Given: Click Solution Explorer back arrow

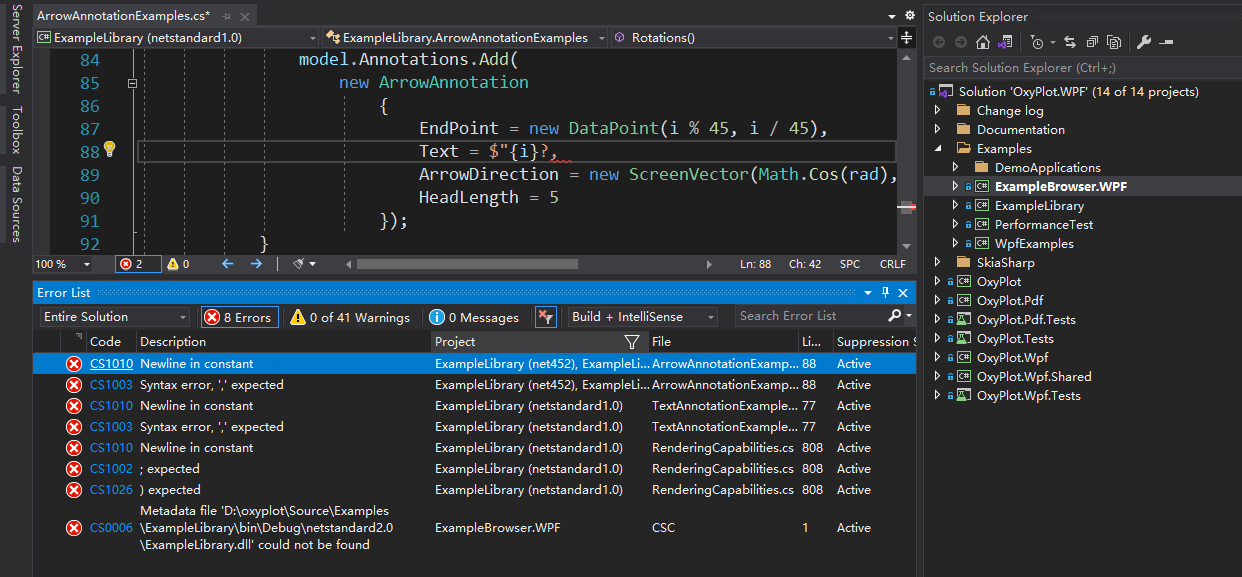Looking at the screenshot, I should pyautogui.click(x=939, y=42).
